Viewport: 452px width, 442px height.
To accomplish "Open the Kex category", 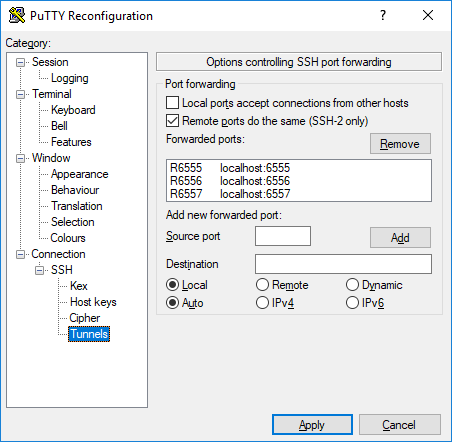I will [79, 286].
